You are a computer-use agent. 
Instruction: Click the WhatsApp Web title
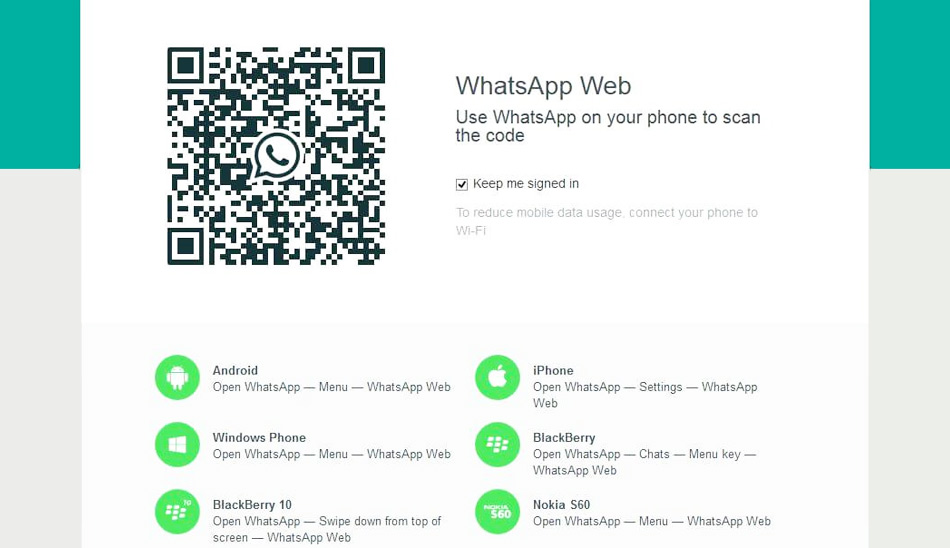[x=543, y=86]
